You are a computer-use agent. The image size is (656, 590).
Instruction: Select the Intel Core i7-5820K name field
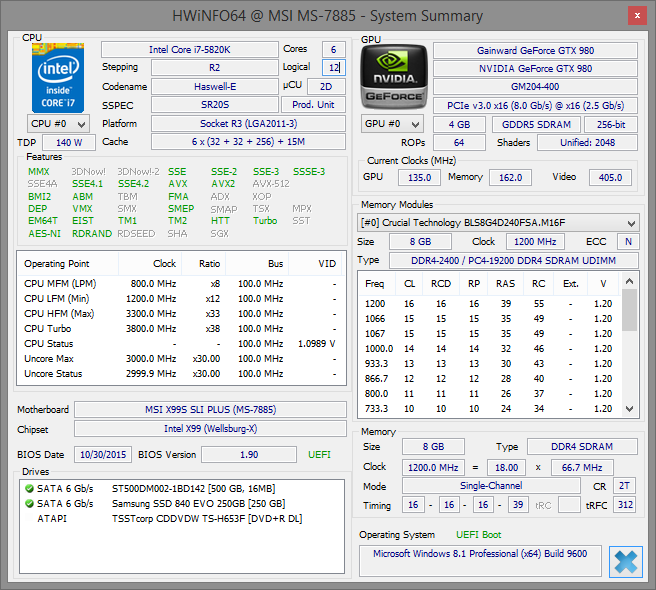point(190,49)
